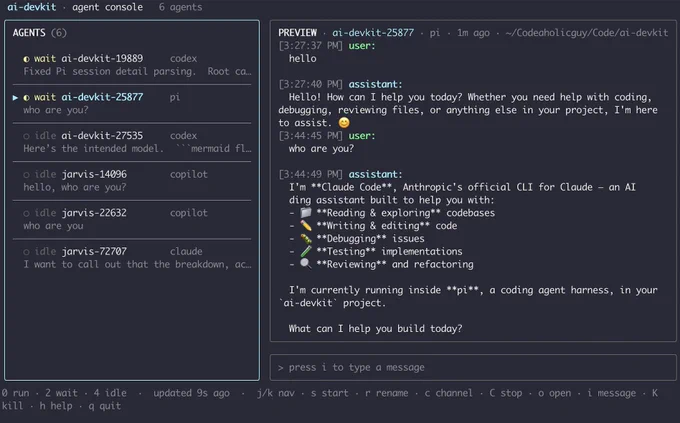Click the idle status circle for ai-devkit-27535
This screenshot has width=680, height=423.
pyautogui.click(x=26, y=136)
